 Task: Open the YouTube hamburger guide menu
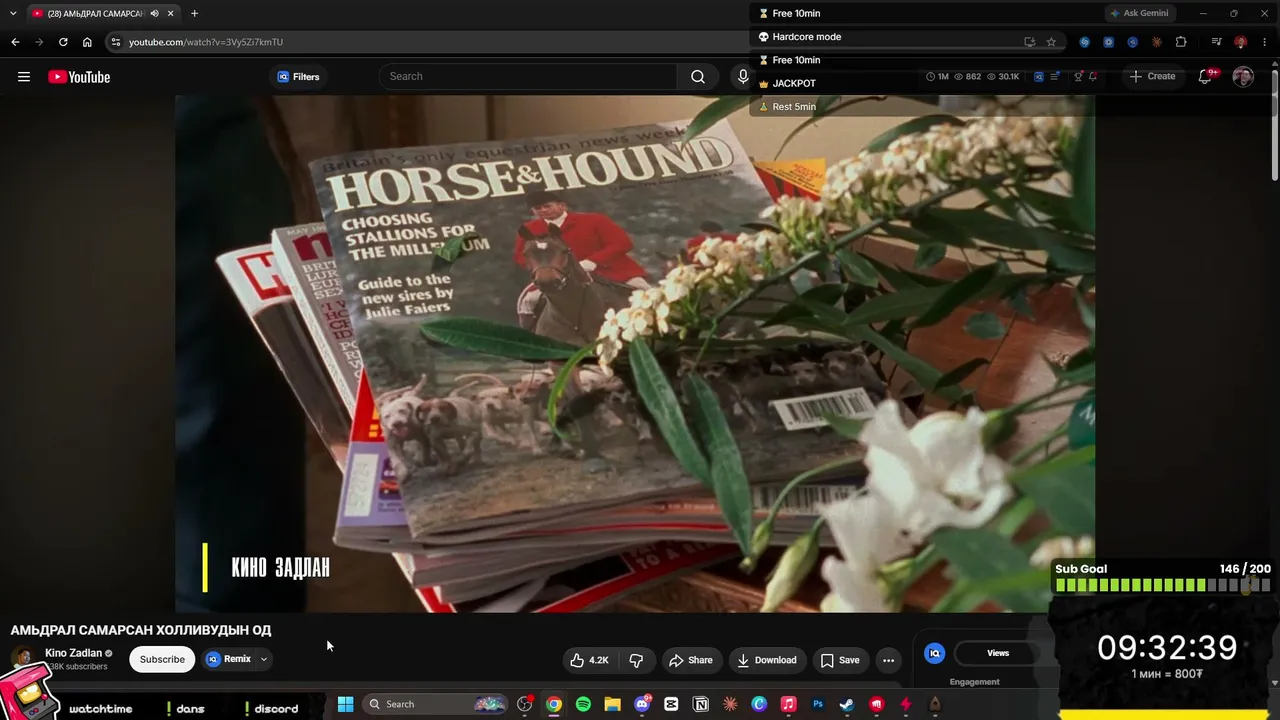coord(24,77)
